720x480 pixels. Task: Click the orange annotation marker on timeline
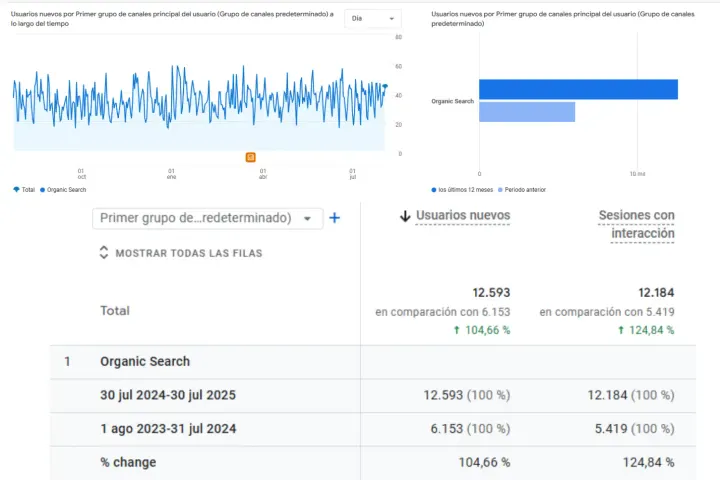tap(250, 158)
